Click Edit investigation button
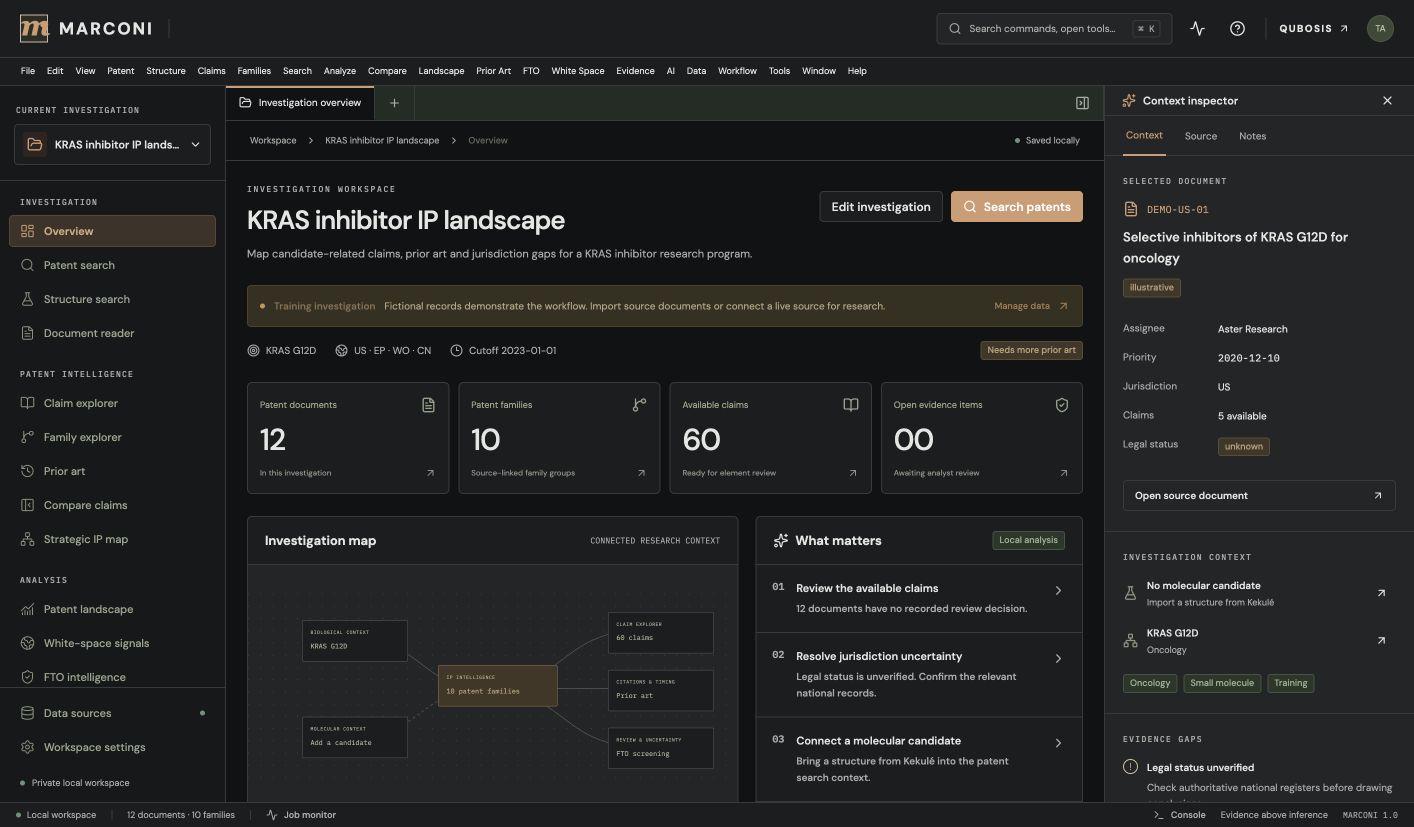Viewport: 1414px width, 827px height. click(x=881, y=207)
